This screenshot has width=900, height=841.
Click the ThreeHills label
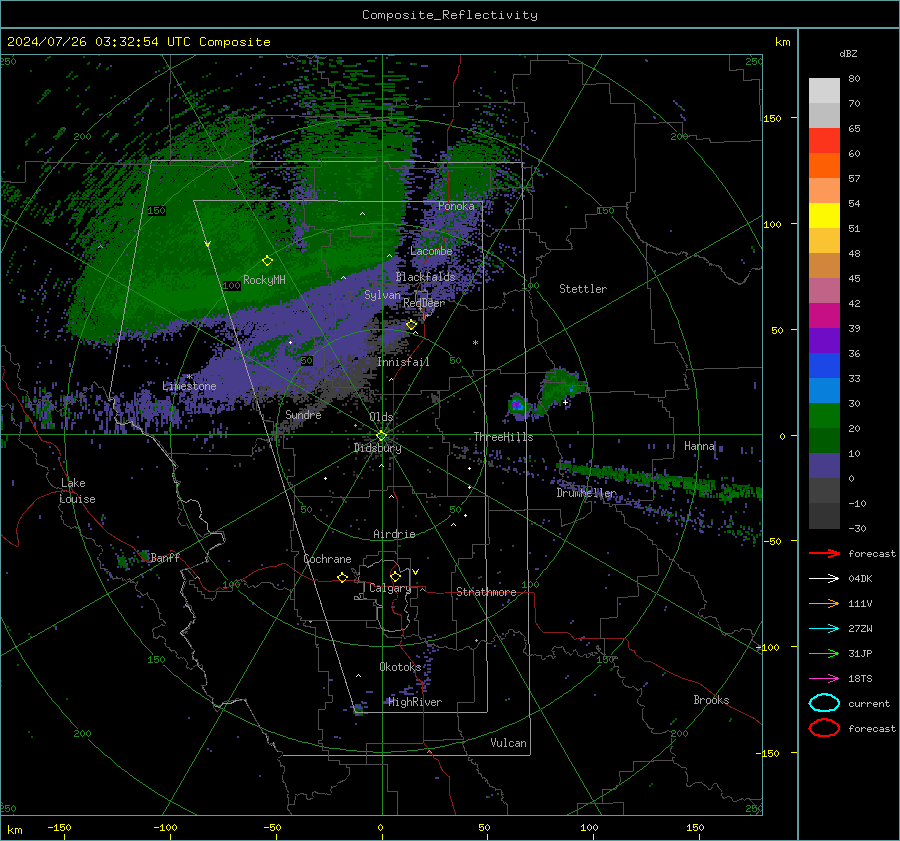point(503,437)
